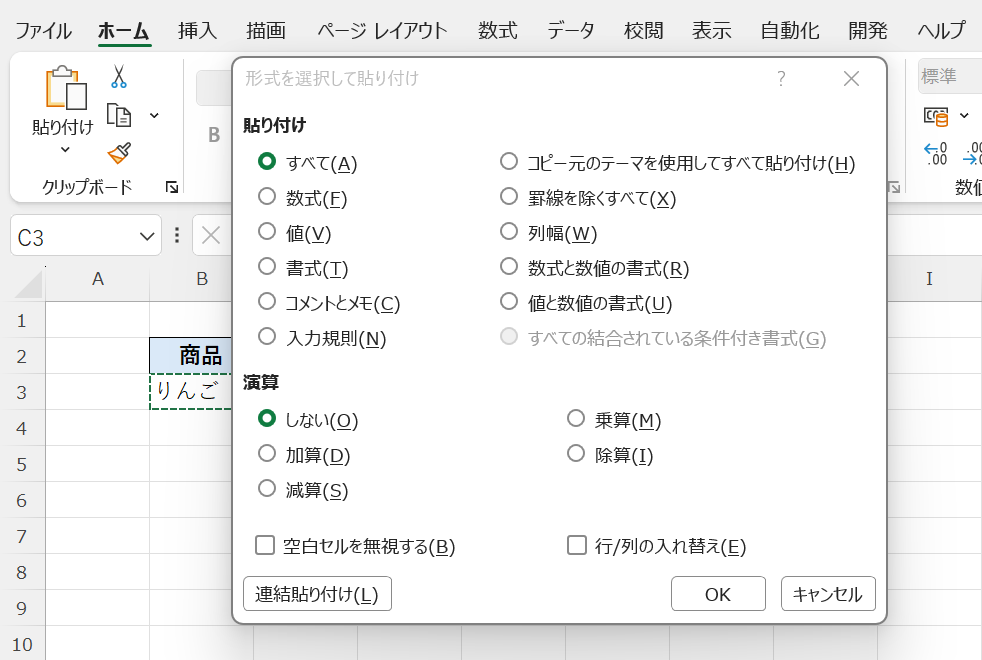Select cell B2 containing 商品
This screenshot has width=982, height=660.
pyautogui.click(x=191, y=355)
